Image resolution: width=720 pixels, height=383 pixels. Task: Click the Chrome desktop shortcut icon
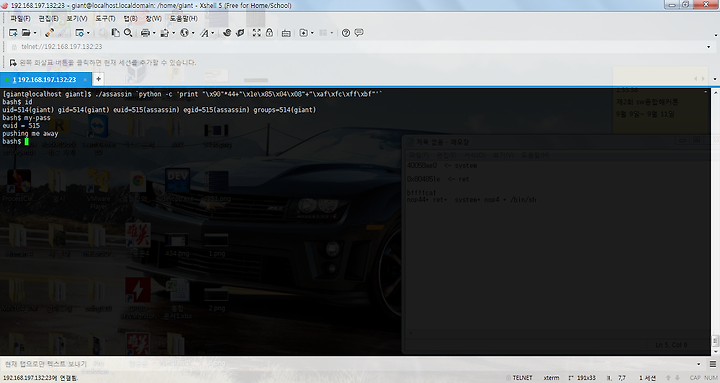pyautogui.click(x=138, y=185)
